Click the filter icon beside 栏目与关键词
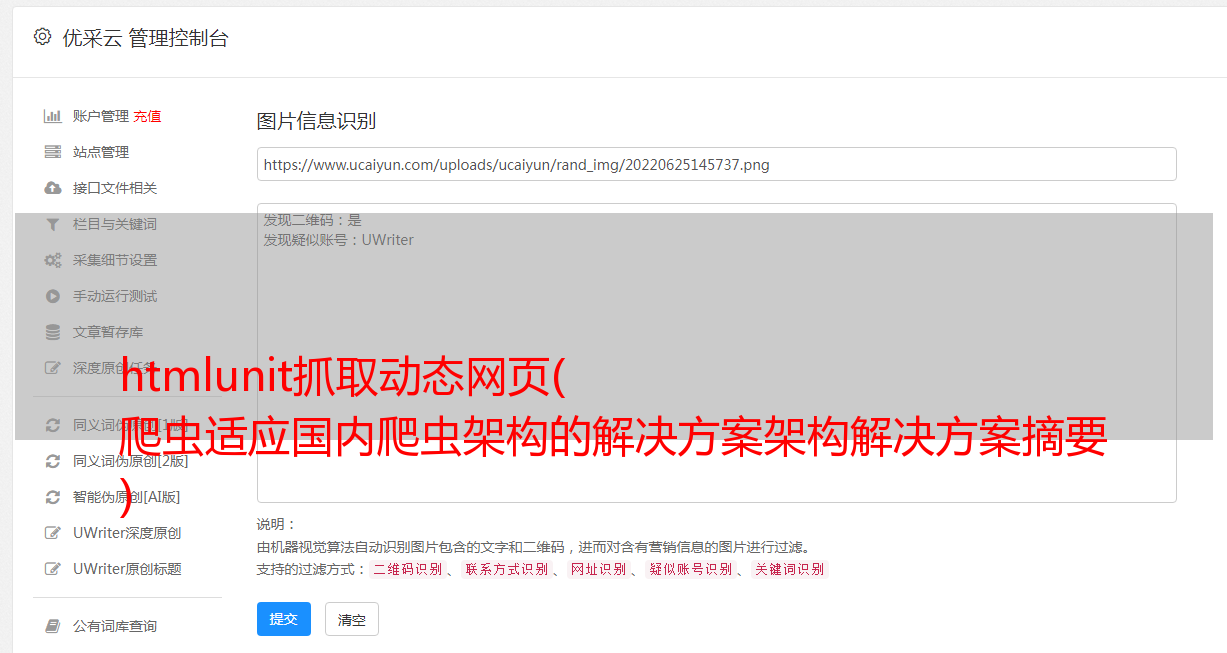Image resolution: width=1227 pixels, height=653 pixels. coord(53,224)
